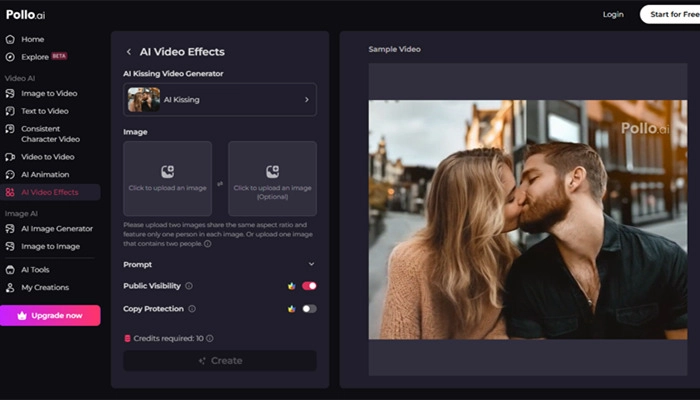Click the AI Tools icon
The width and height of the screenshot is (700, 400).
click(10, 270)
